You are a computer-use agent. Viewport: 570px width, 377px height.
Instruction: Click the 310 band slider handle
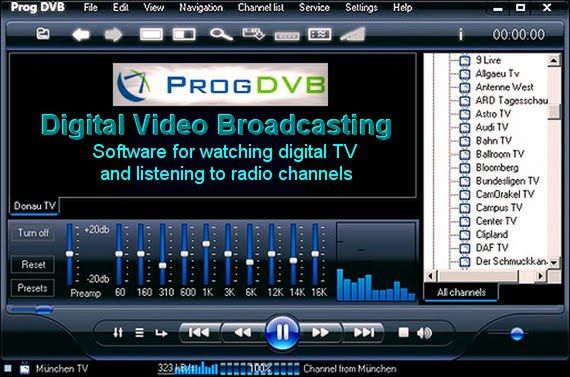pyautogui.click(x=162, y=265)
